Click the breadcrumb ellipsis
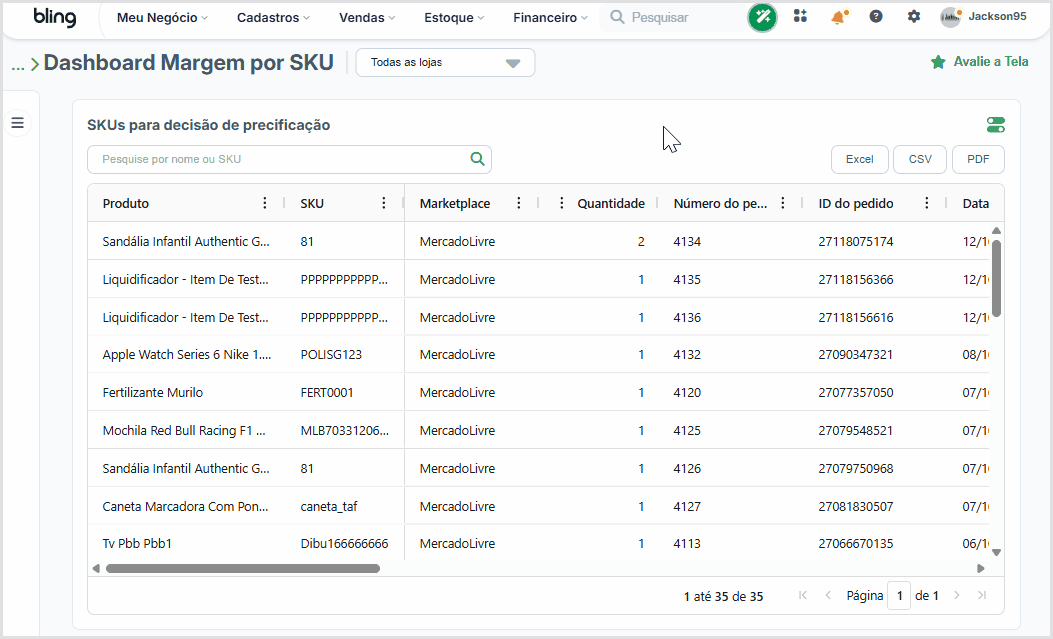This screenshot has width=1053, height=639. [x=18, y=64]
